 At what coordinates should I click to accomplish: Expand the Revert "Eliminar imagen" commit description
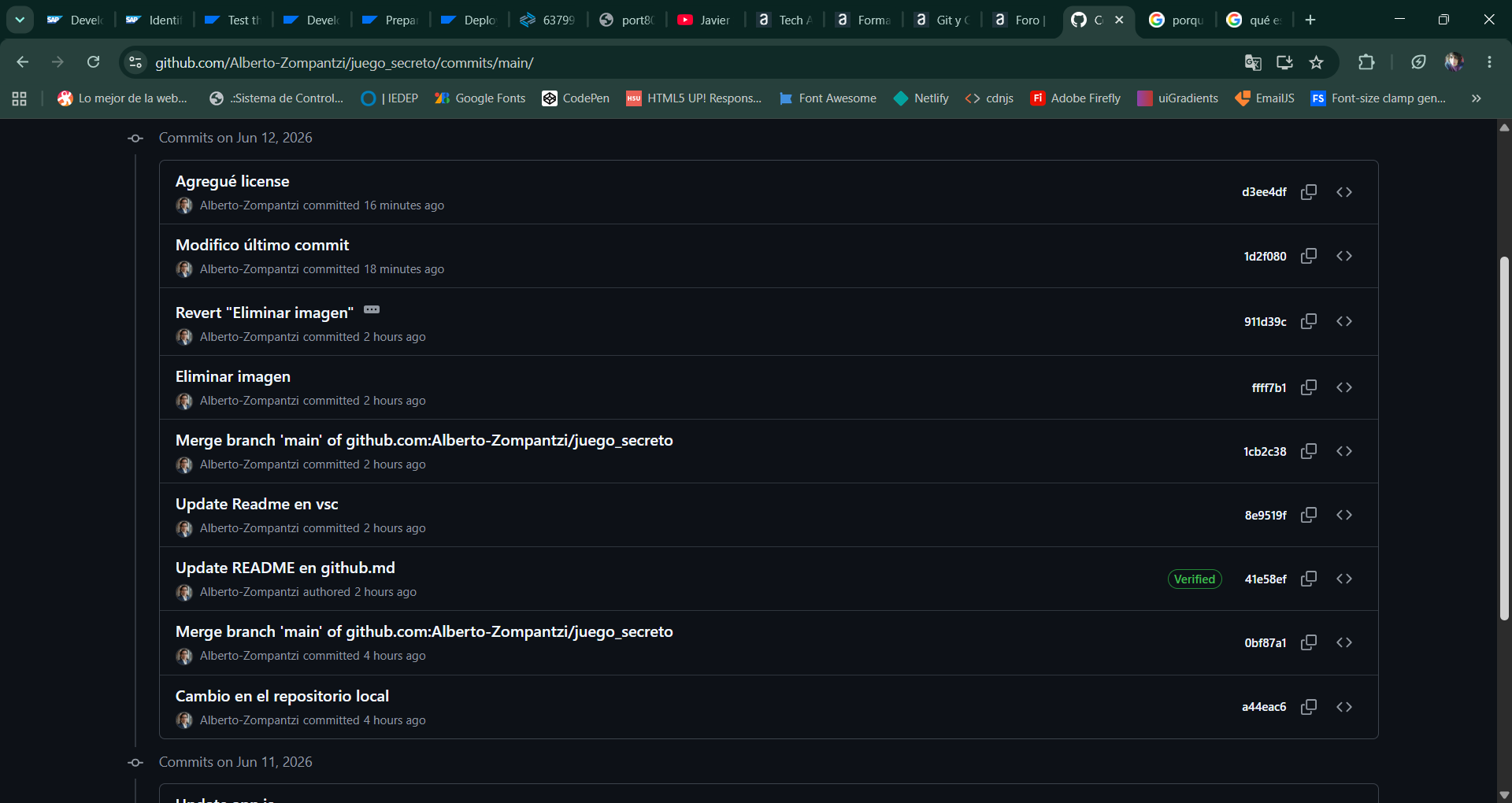(x=372, y=309)
